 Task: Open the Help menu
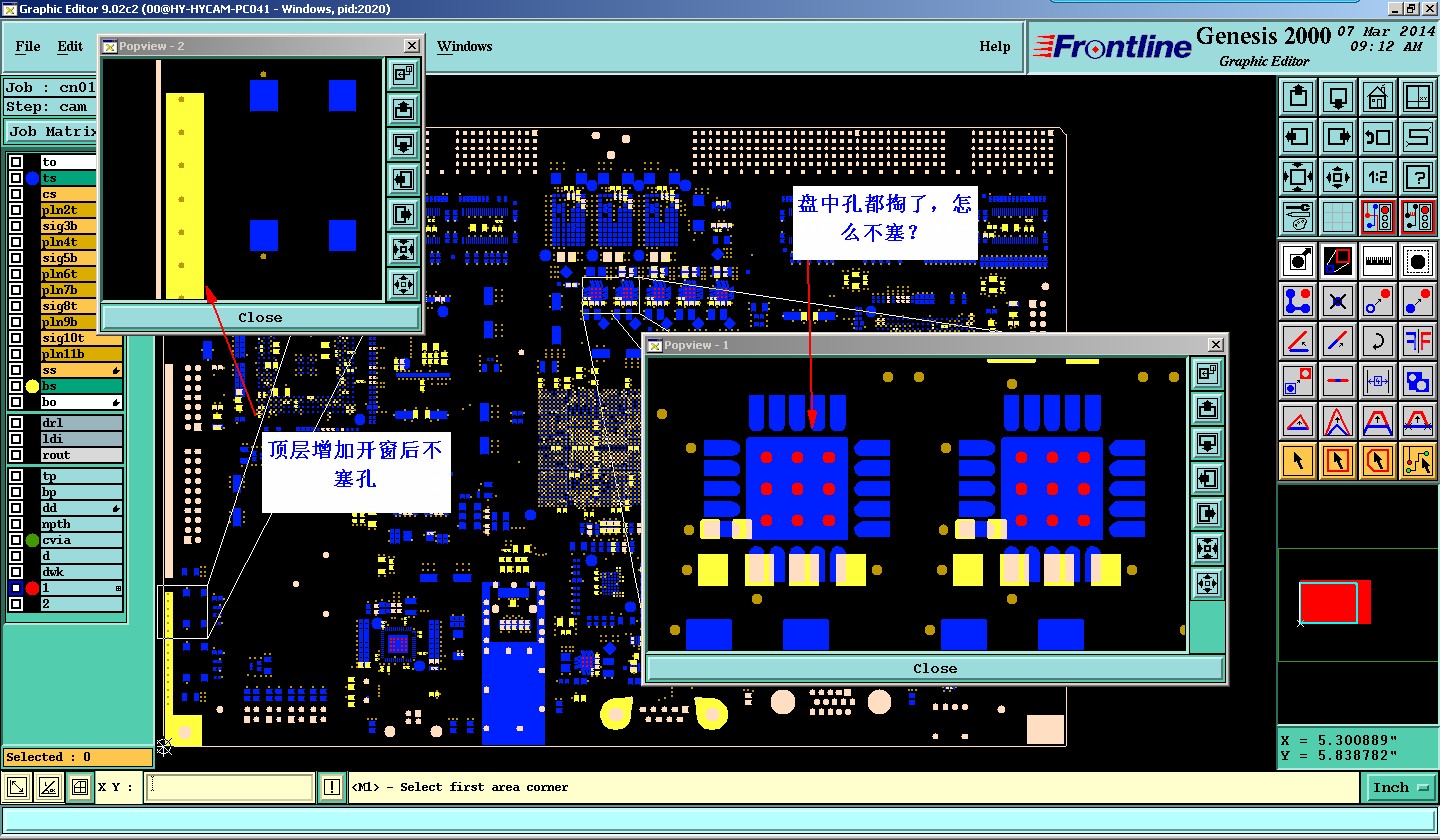pyautogui.click(x=995, y=46)
